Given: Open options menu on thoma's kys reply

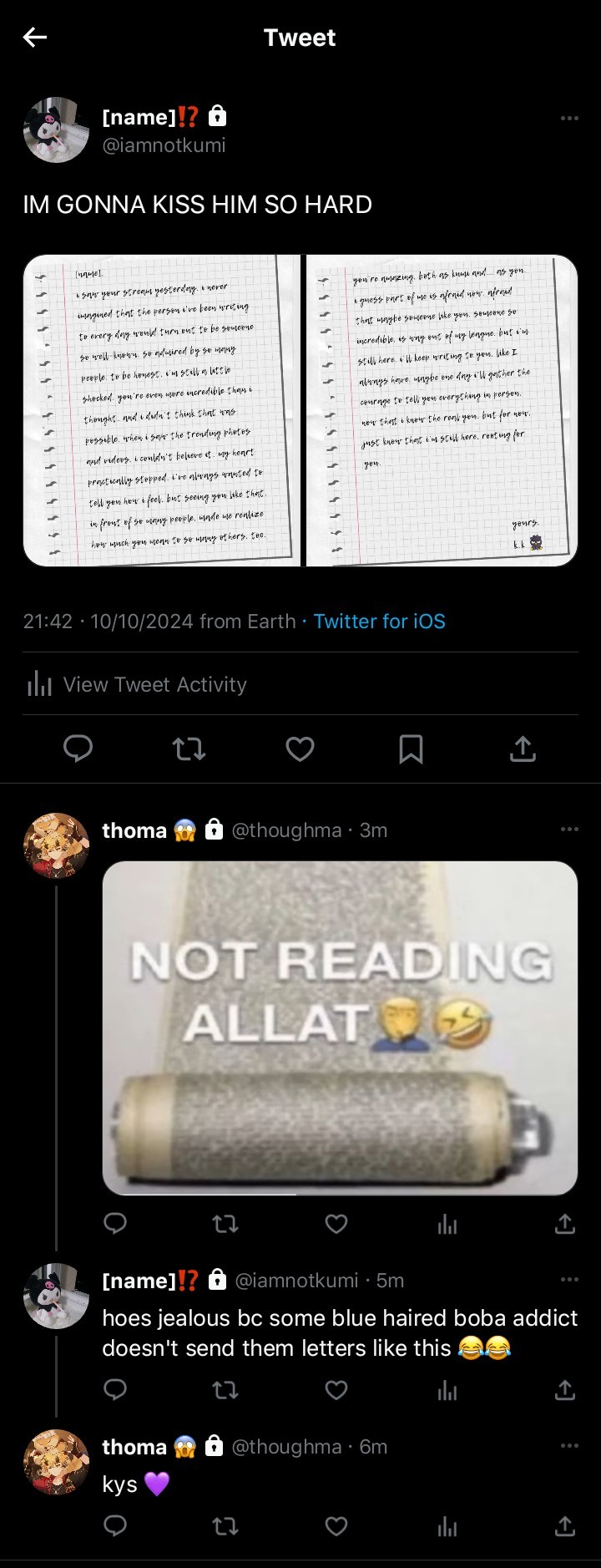Looking at the screenshot, I should (x=569, y=1445).
